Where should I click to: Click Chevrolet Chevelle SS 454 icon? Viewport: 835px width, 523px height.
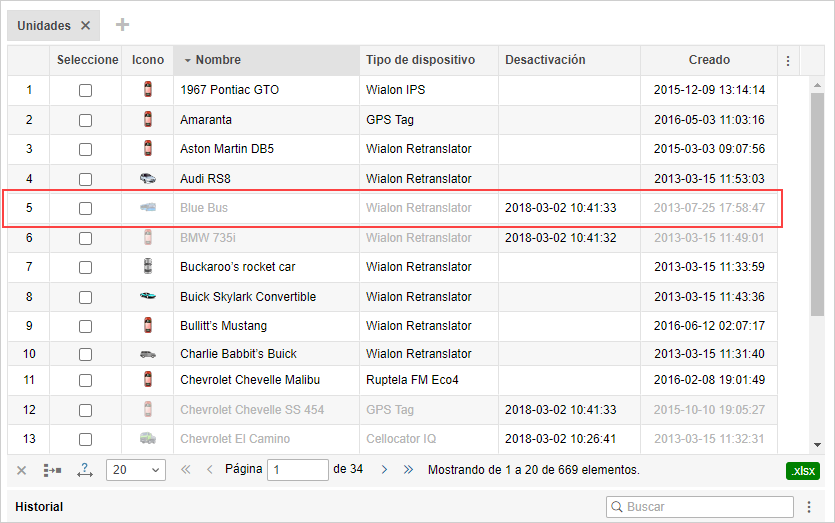(x=148, y=410)
